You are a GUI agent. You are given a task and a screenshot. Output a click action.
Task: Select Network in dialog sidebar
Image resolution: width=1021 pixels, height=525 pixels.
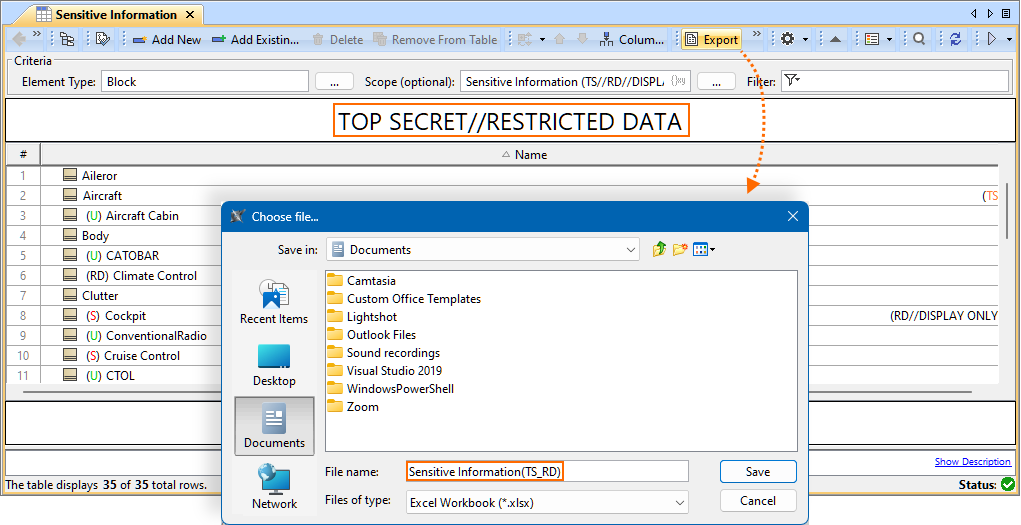click(274, 487)
